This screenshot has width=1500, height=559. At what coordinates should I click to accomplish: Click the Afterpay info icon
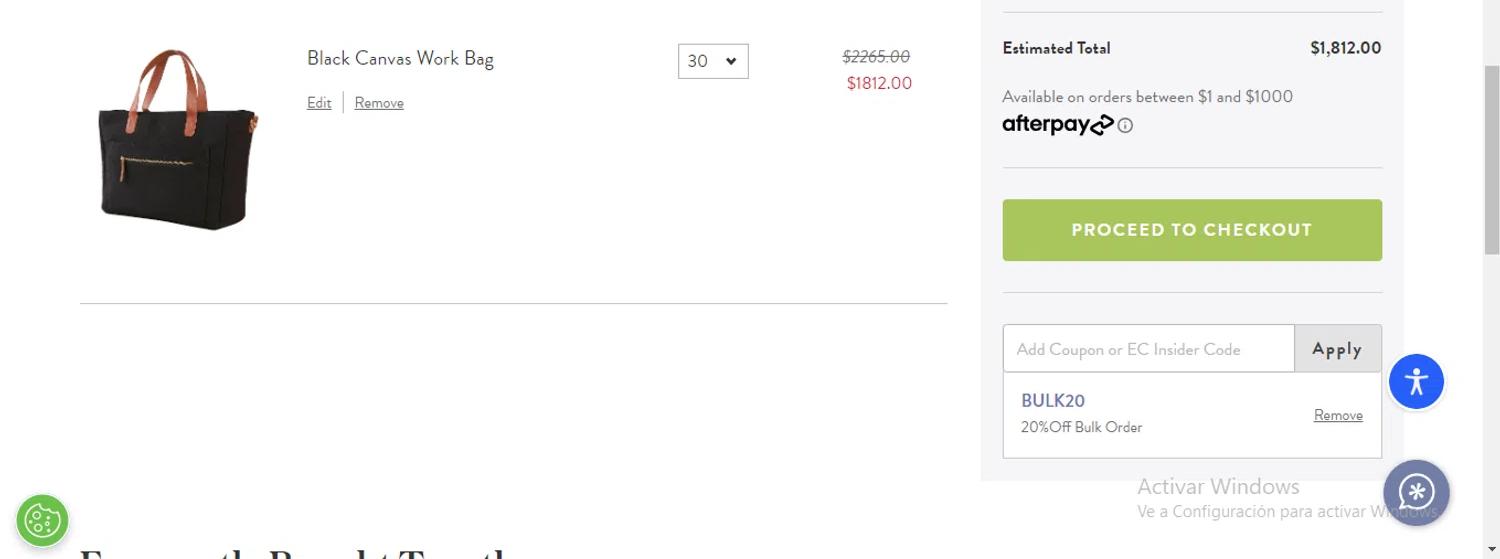(1125, 126)
